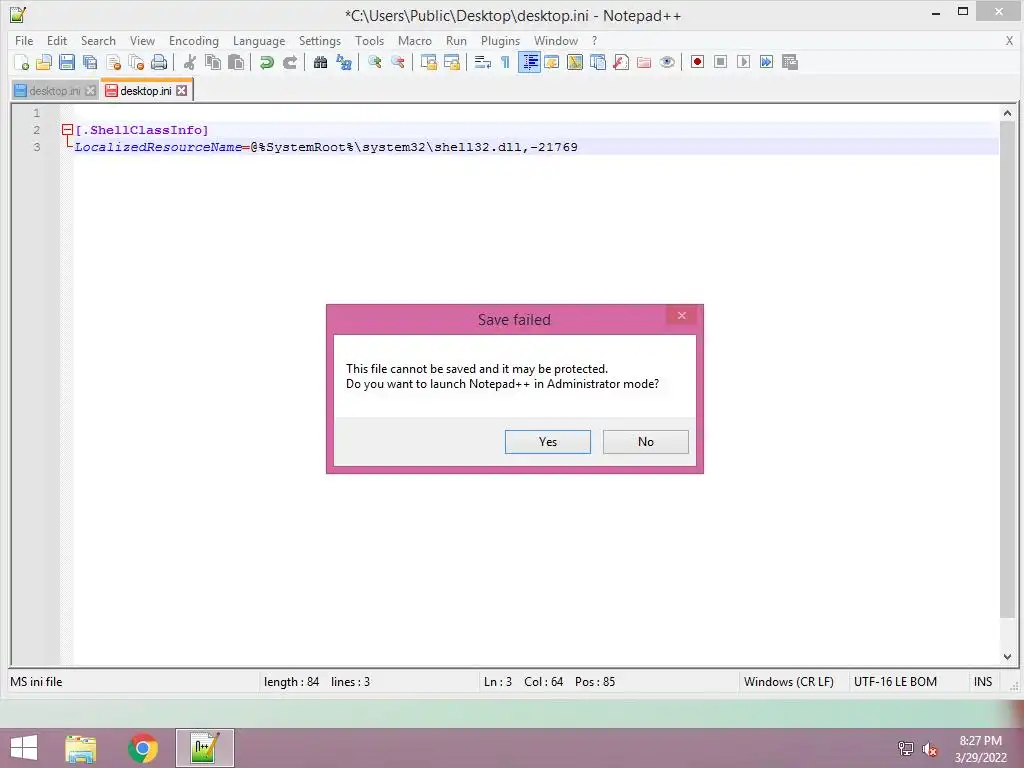Start macro recording with the red dot
1024x768 pixels.
(x=697, y=62)
